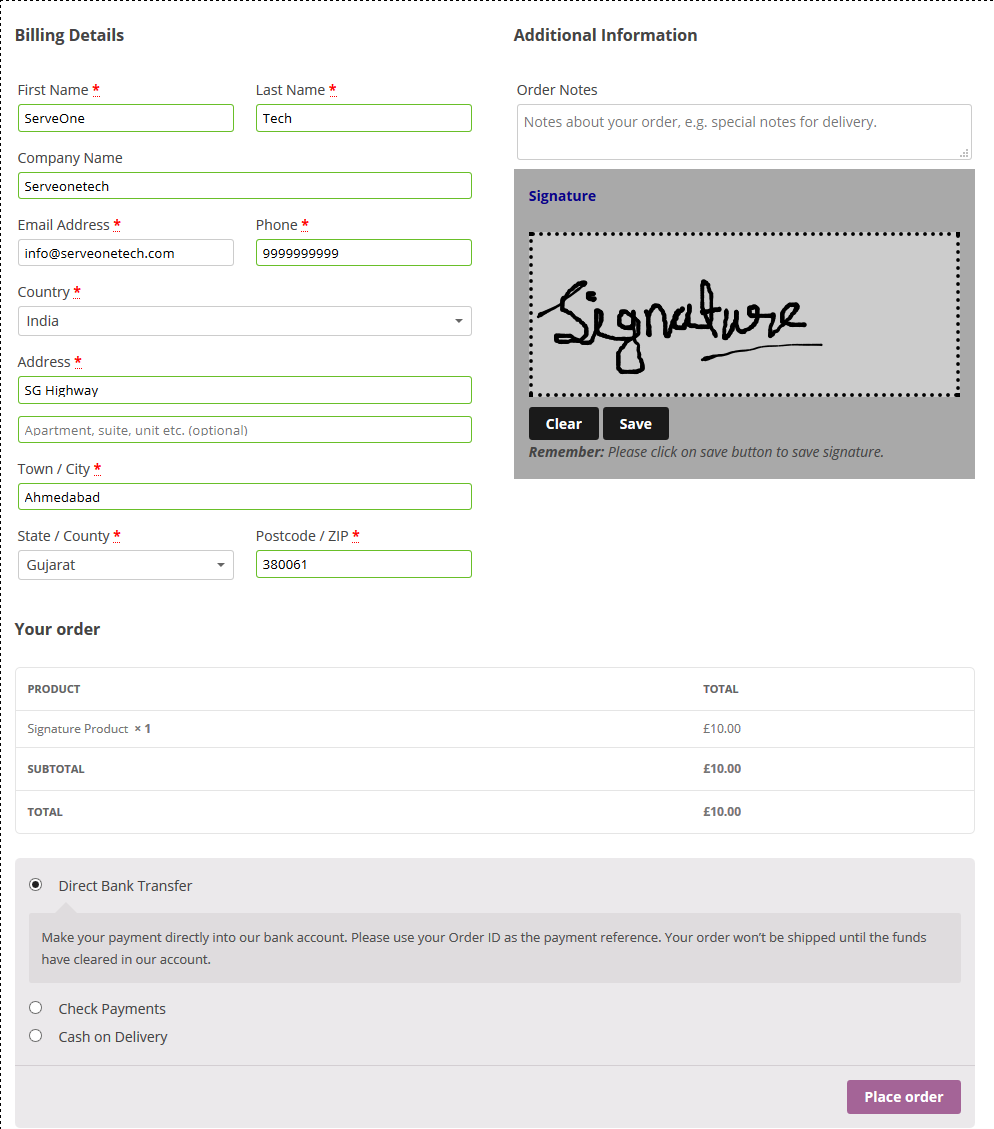Image resolution: width=994 pixels, height=1129 pixels.
Task: Choose Cash on Delivery payment
Action: coord(35,1035)
